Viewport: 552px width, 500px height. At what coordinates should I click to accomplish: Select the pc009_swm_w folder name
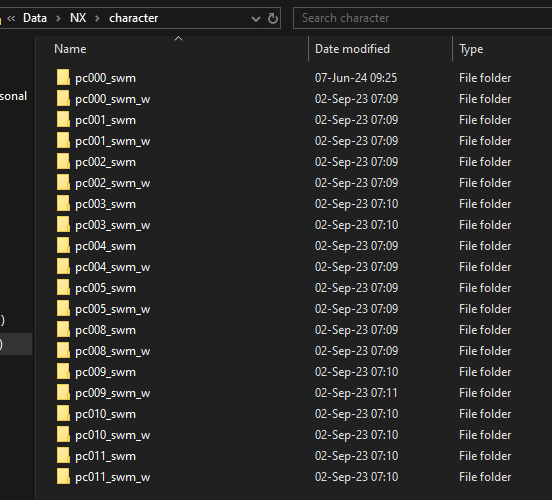tap(113, 393)
